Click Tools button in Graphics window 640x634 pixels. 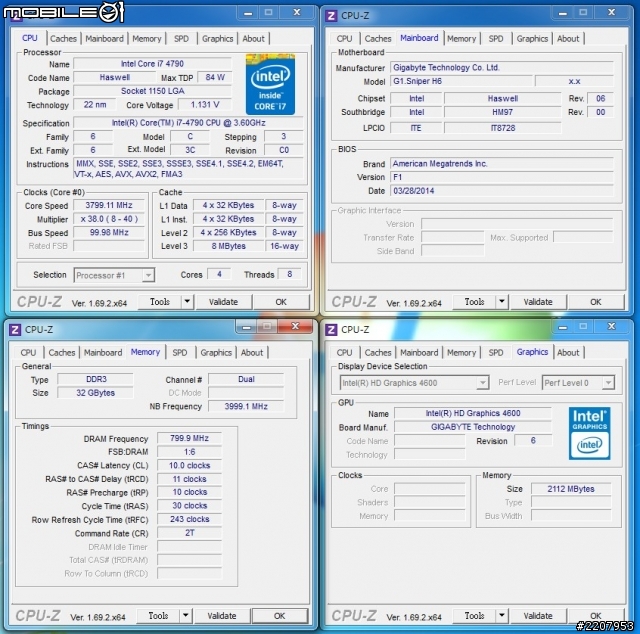tap(475, 616)
